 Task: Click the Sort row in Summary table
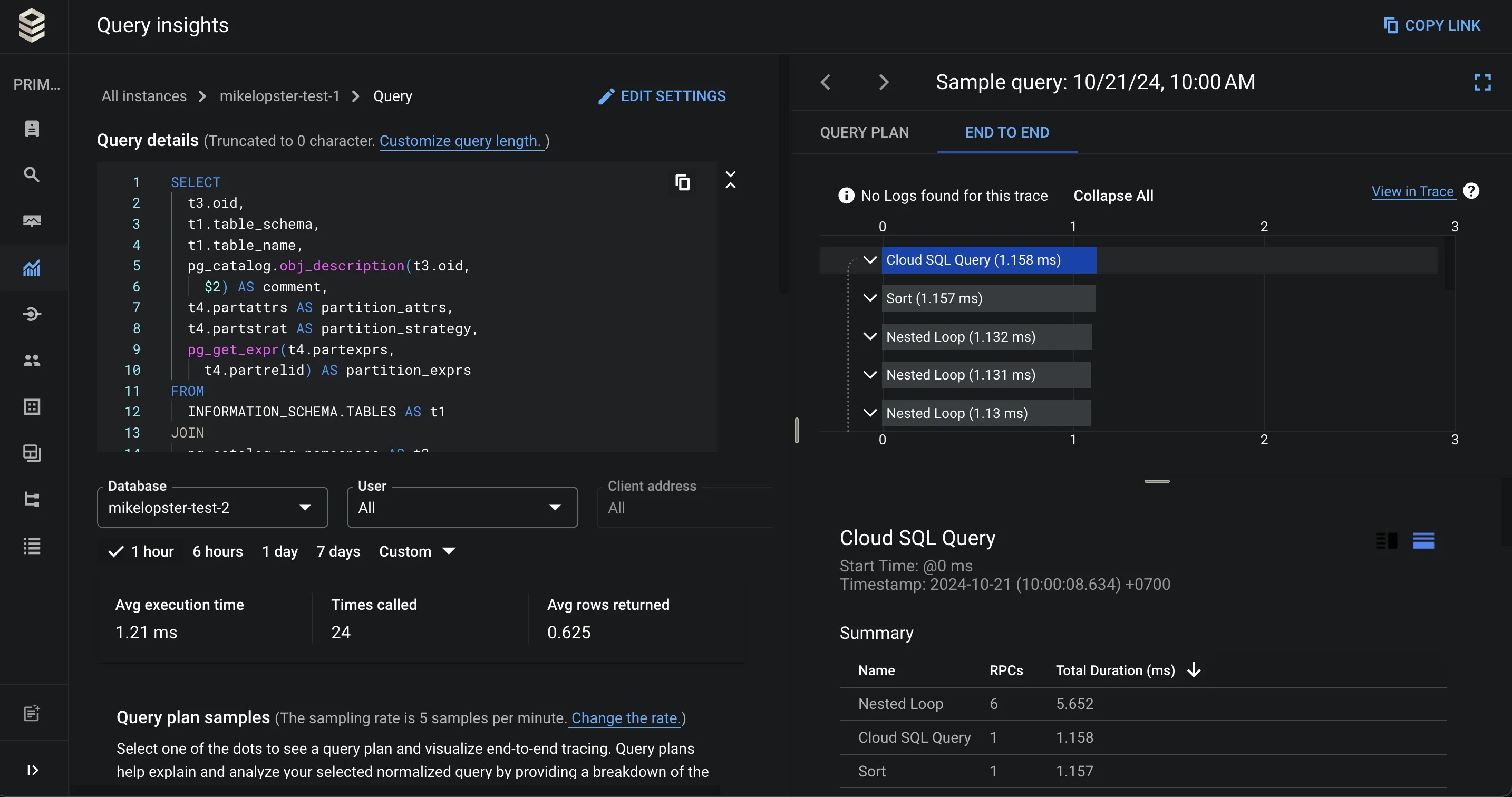[x=1142, y=771]
